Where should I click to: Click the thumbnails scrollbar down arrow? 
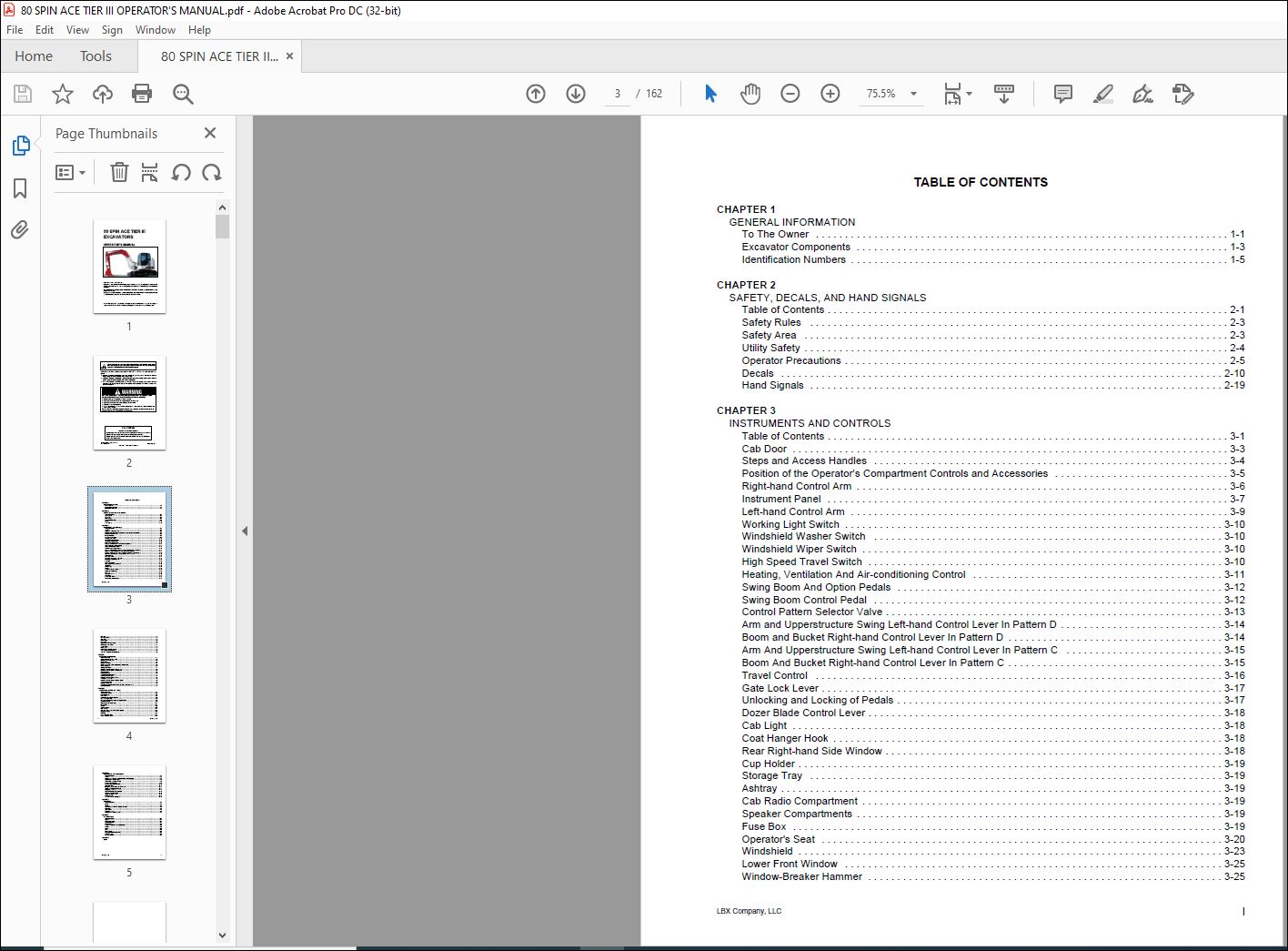click(x=223, y=935)
